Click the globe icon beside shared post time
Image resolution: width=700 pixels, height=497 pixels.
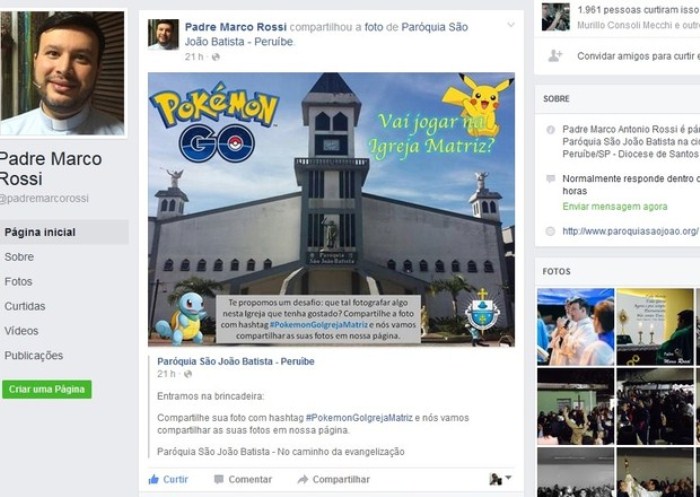[188, 374]
